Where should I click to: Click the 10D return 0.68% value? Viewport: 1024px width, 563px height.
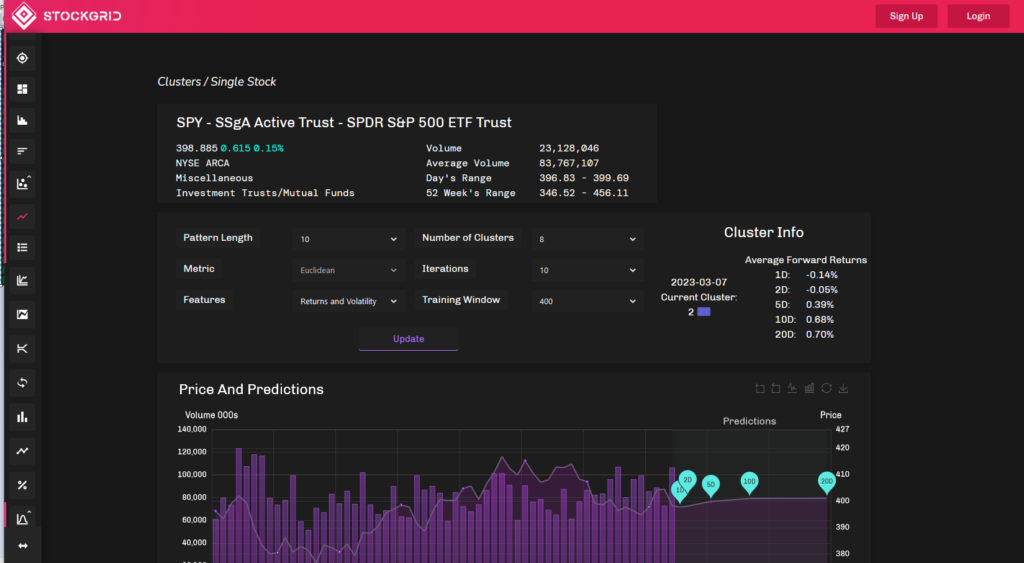(x=820, y=319)
